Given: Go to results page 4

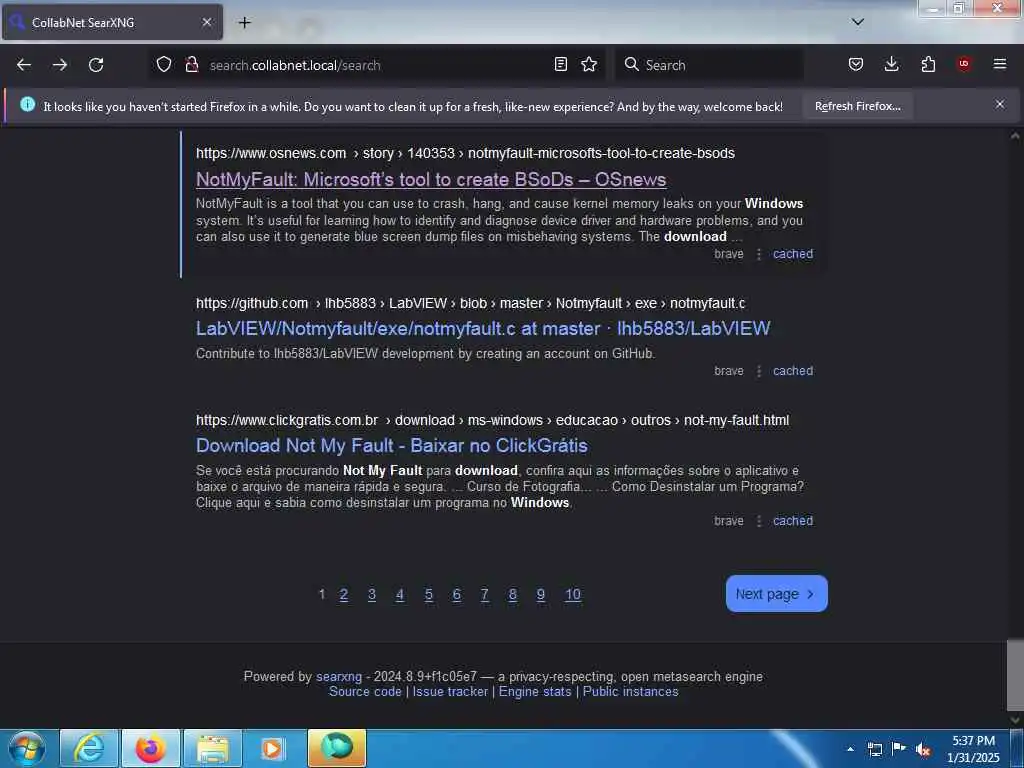Looking at the screenshot, I should (x=400, y=594).
